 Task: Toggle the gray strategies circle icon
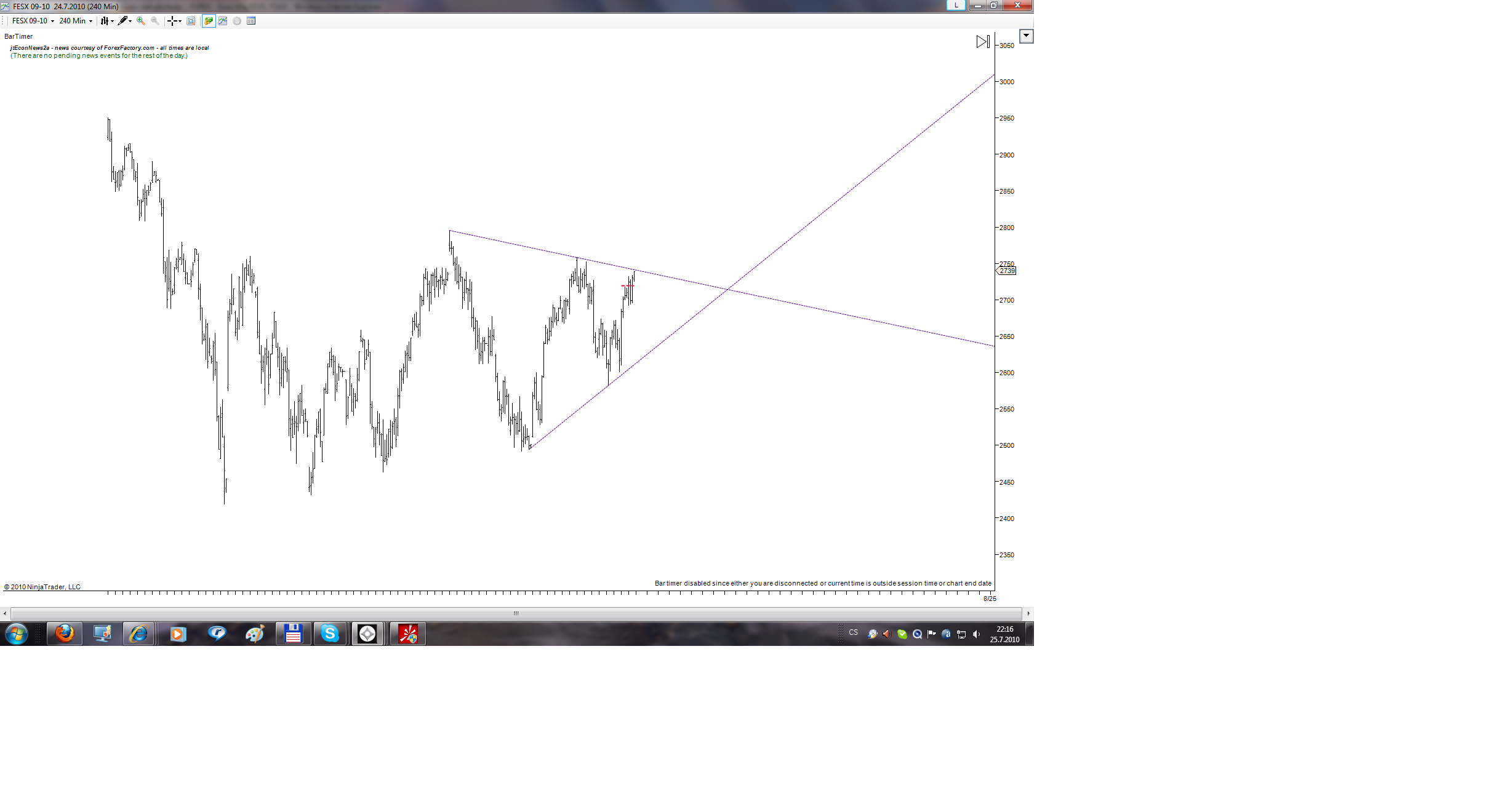(x=237, y=21)
